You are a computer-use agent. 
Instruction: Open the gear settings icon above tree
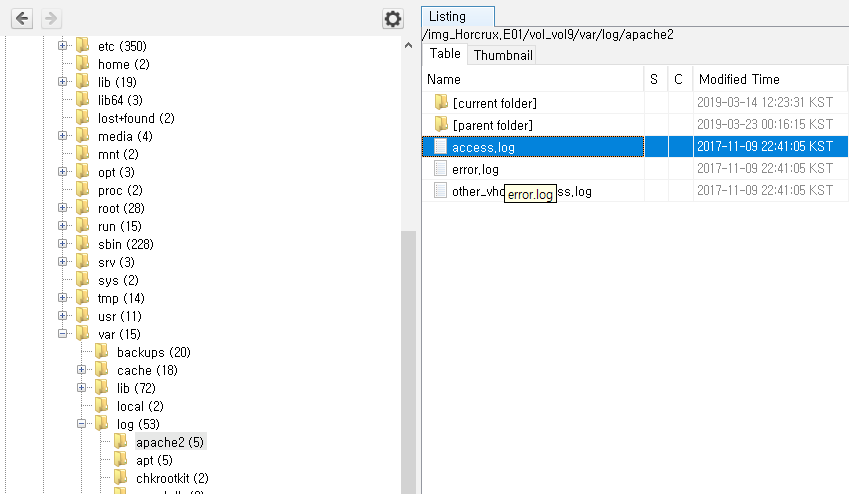[393, 19]
